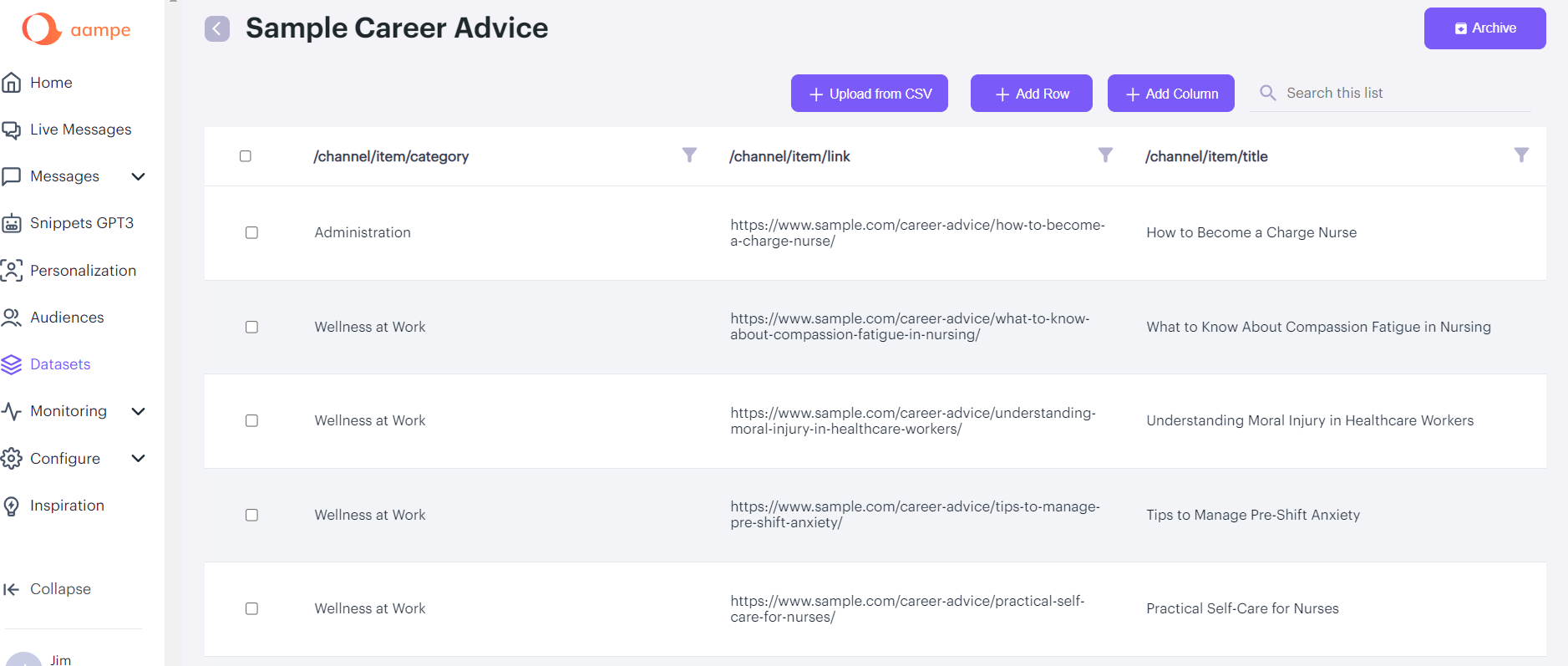
Task: Expand the Monitoring menu chevron
Action: pos(139,411)
